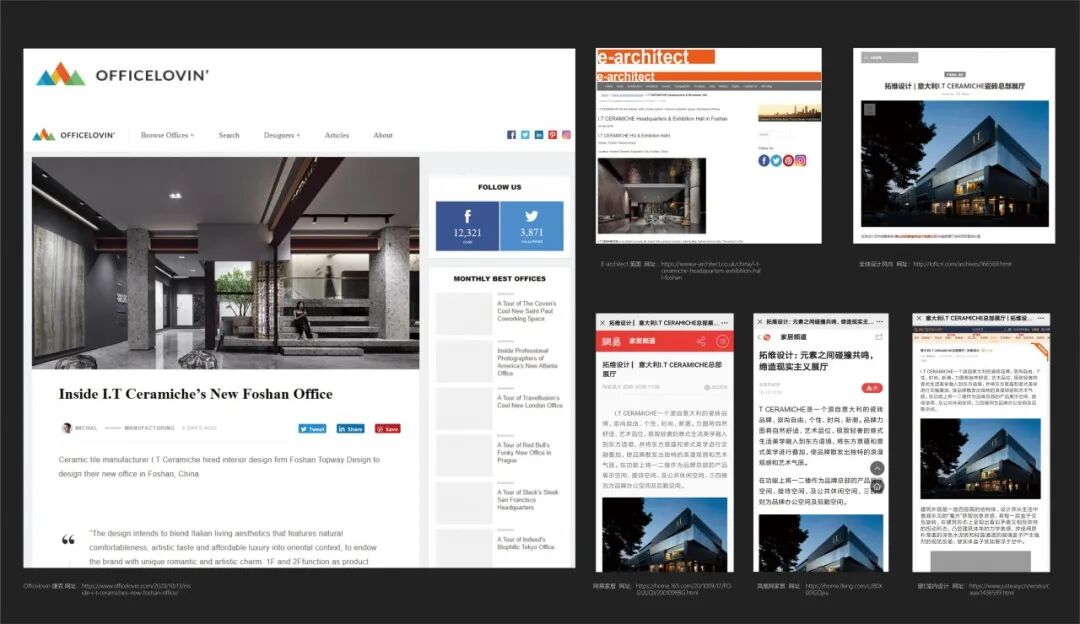Screen dimensions: 1080x624
Task: Click the Facebook 12,321 follow tile
Action: point(467,226)
